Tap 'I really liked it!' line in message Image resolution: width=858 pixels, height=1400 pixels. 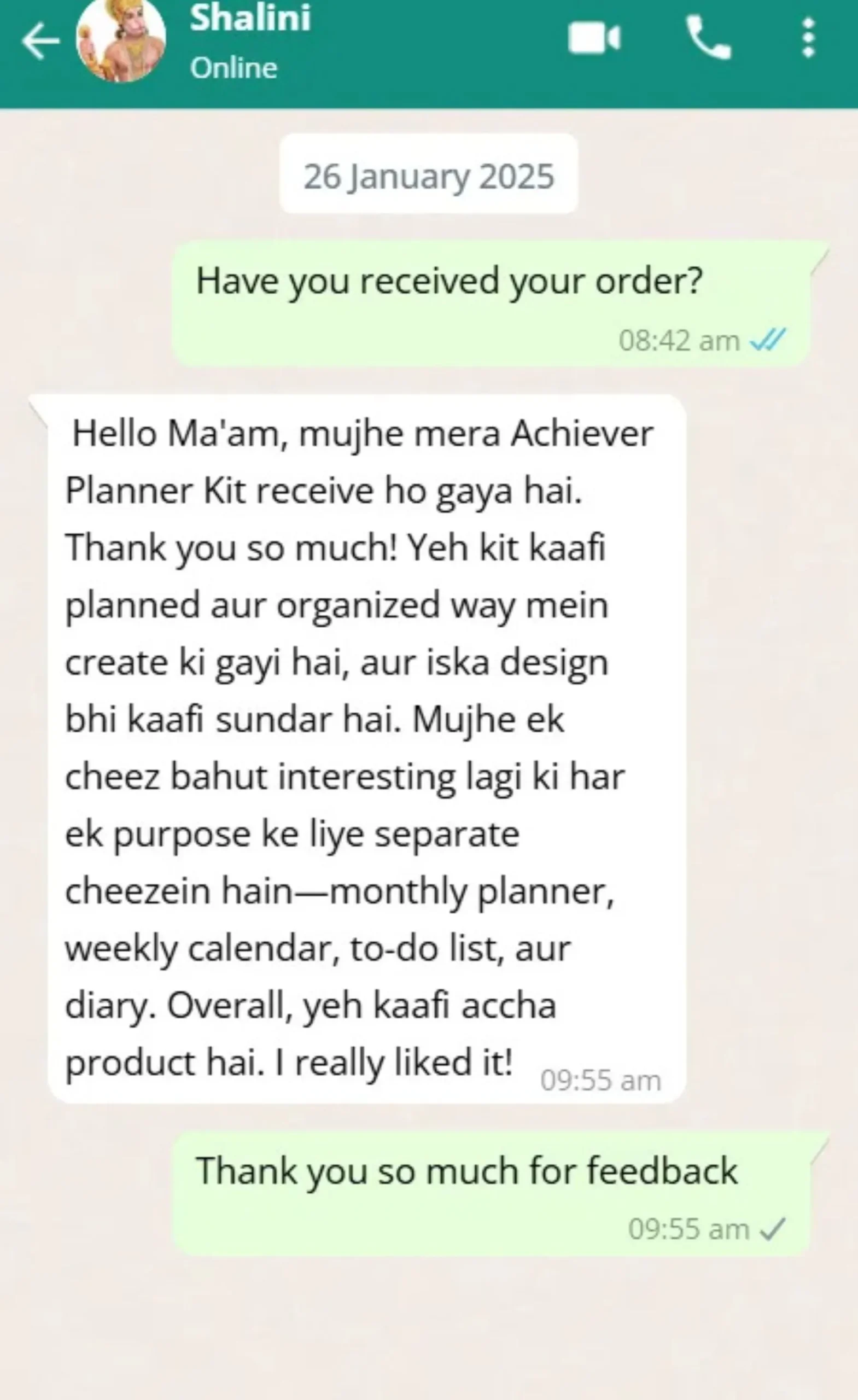[x=394, y=1063]
